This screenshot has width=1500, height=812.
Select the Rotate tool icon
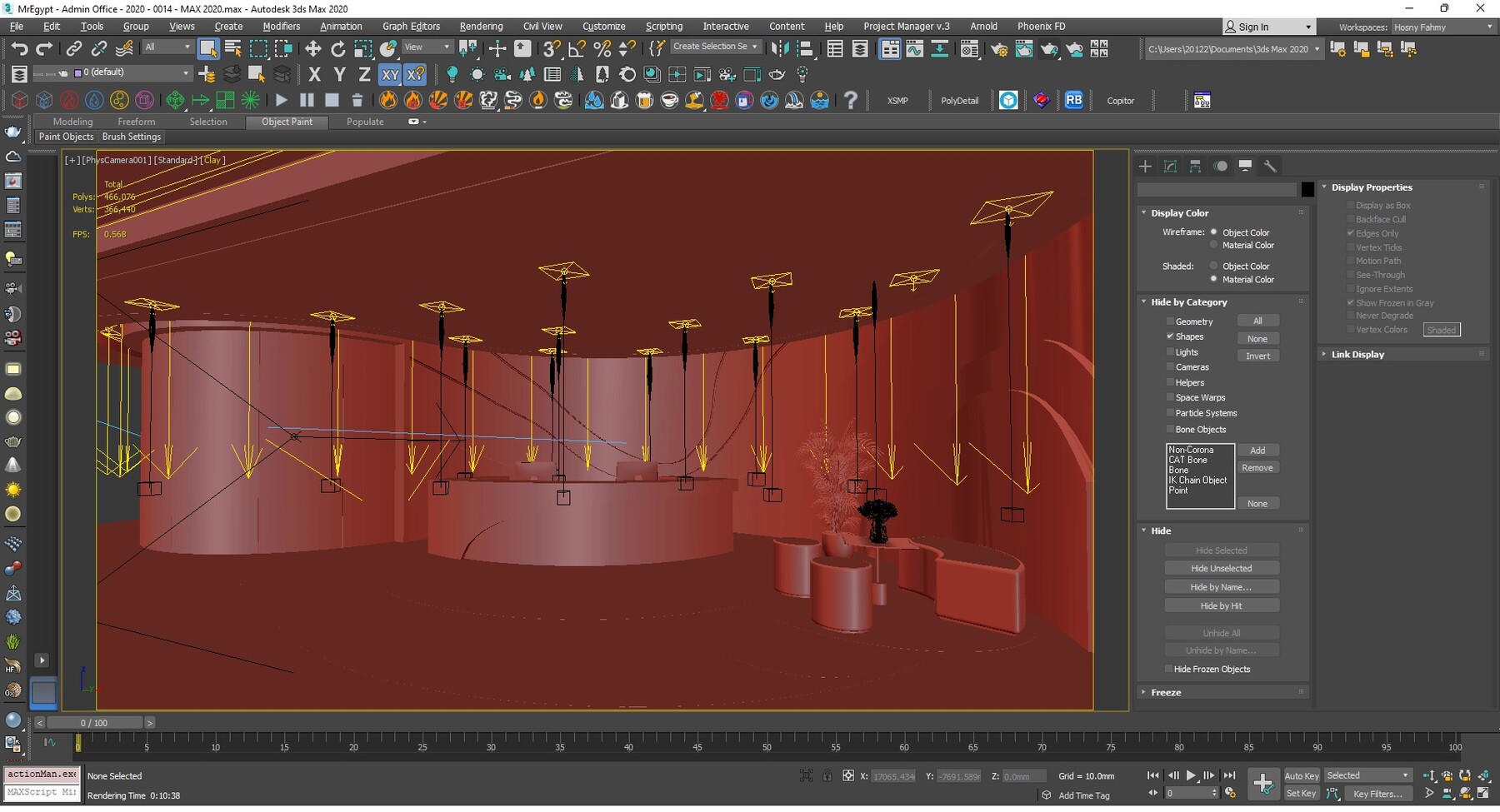pos(337,49)
